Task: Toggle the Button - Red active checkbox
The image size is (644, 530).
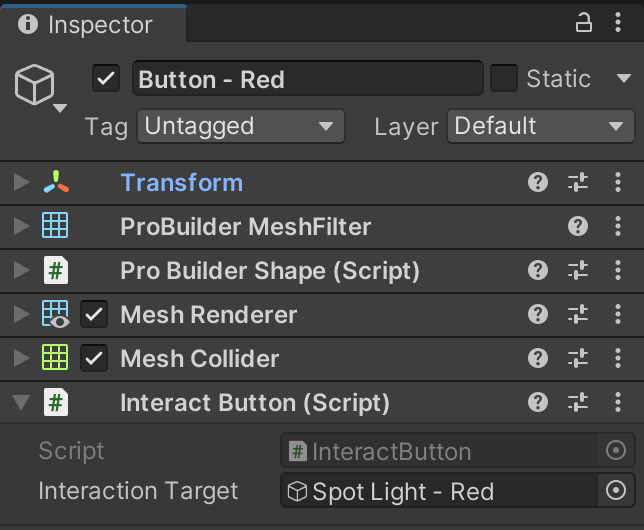Action: 106,78
